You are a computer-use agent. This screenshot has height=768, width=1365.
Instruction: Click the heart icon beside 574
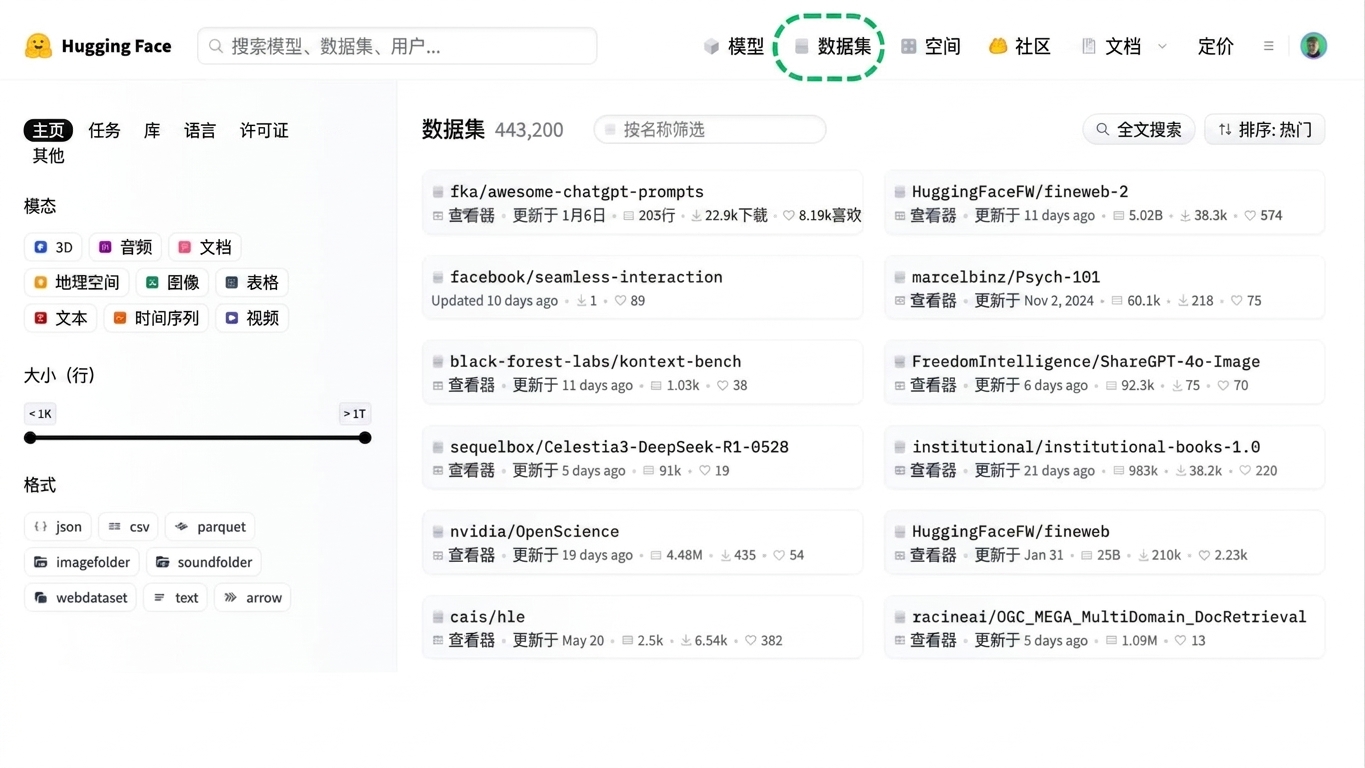(x=1250, y=216)
